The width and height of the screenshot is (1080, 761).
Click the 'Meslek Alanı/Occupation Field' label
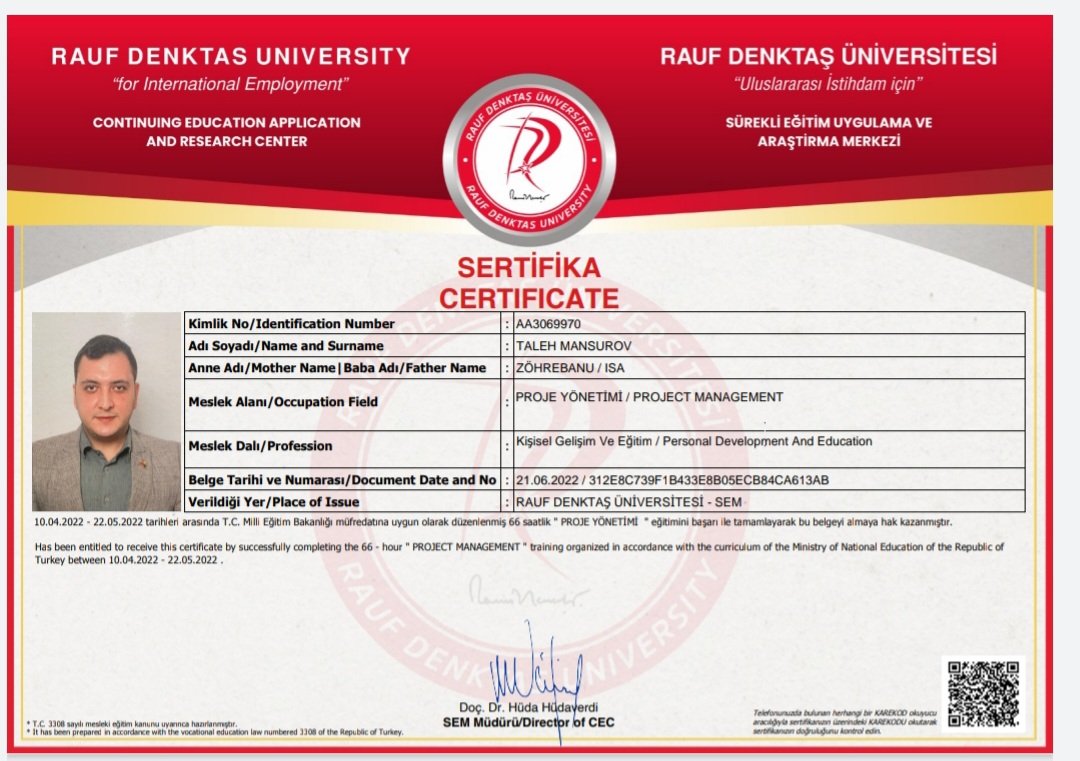point(283,402)
